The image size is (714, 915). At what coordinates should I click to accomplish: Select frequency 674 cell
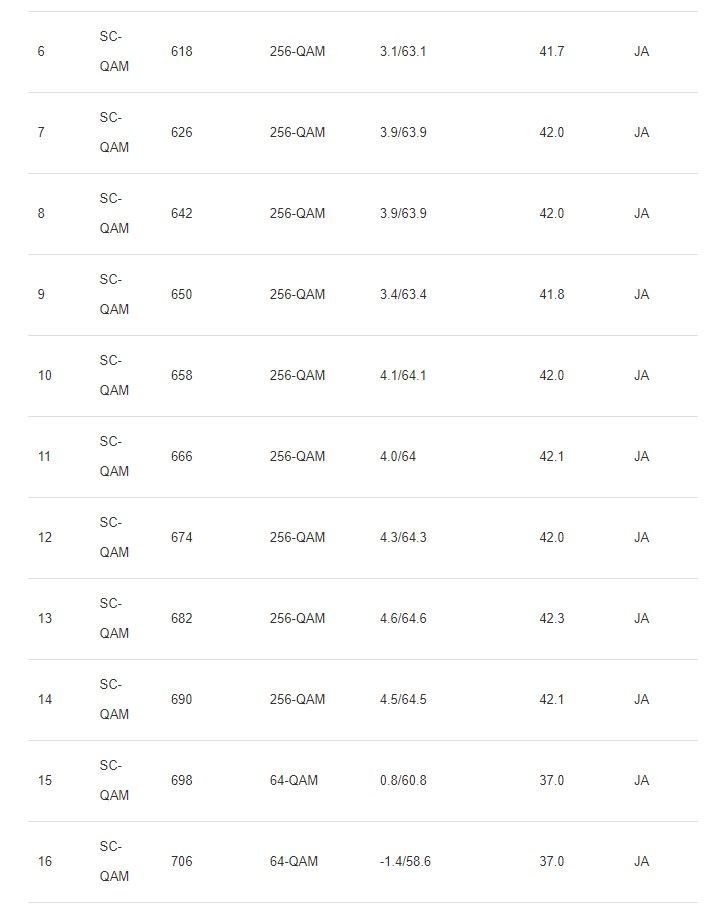(x=181, y=537)
